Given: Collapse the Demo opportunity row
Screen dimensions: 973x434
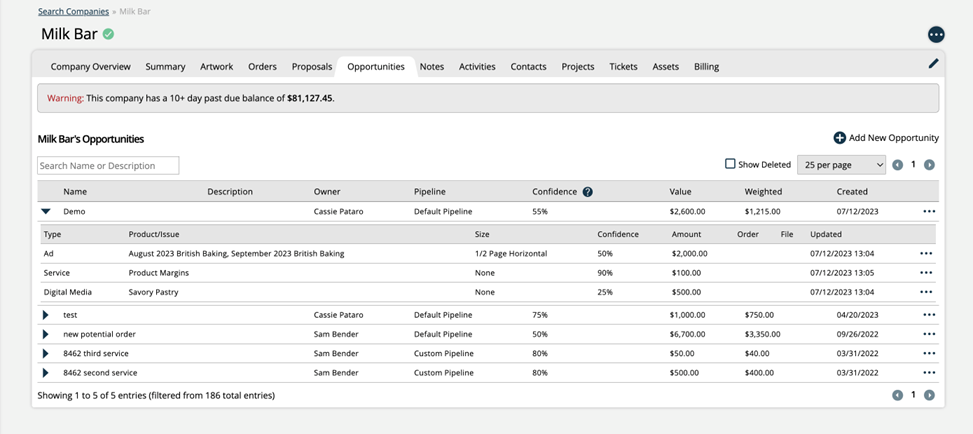Looking at the screenshot, I should click(x=45, y=212).
